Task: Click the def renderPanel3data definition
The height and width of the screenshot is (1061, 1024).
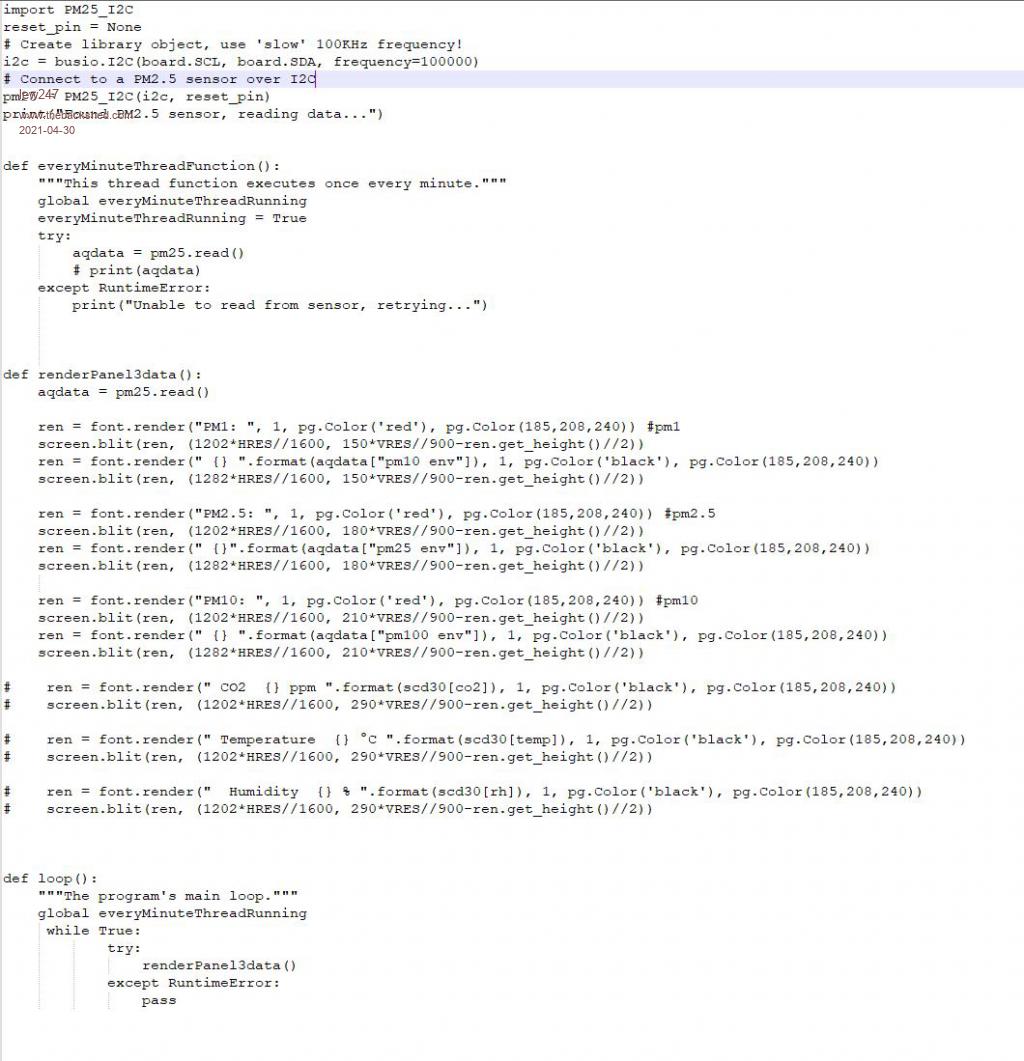Action: 102,375
